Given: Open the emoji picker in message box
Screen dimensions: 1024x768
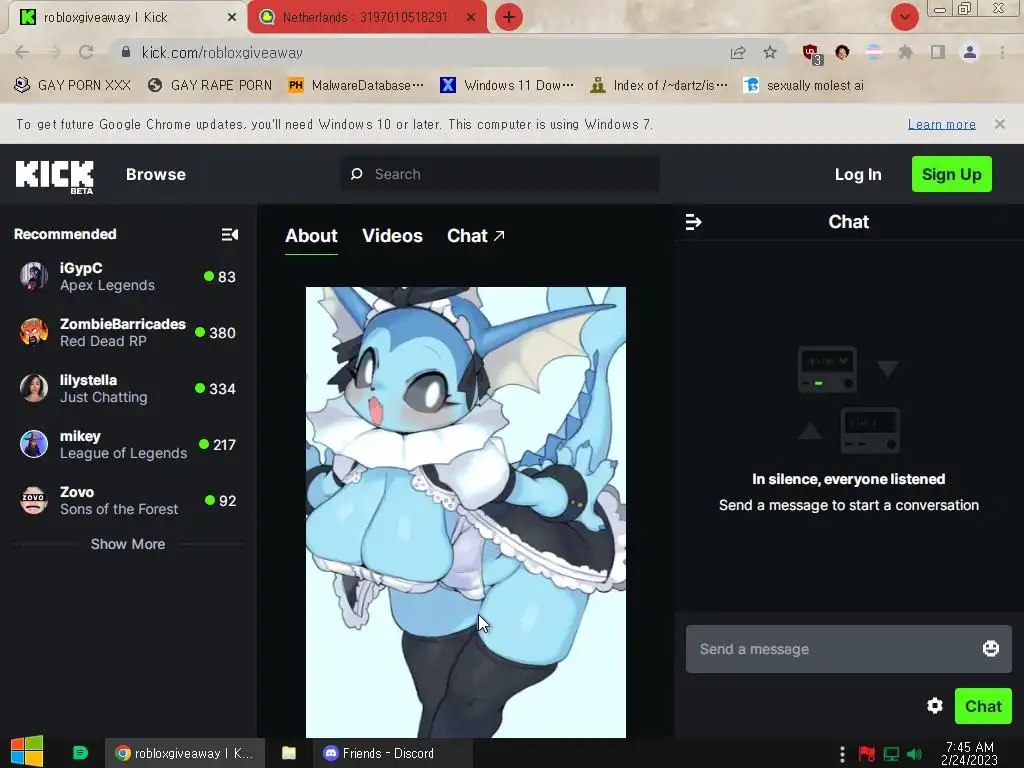Looking at the screenshot, I should (x=991, y=648).
